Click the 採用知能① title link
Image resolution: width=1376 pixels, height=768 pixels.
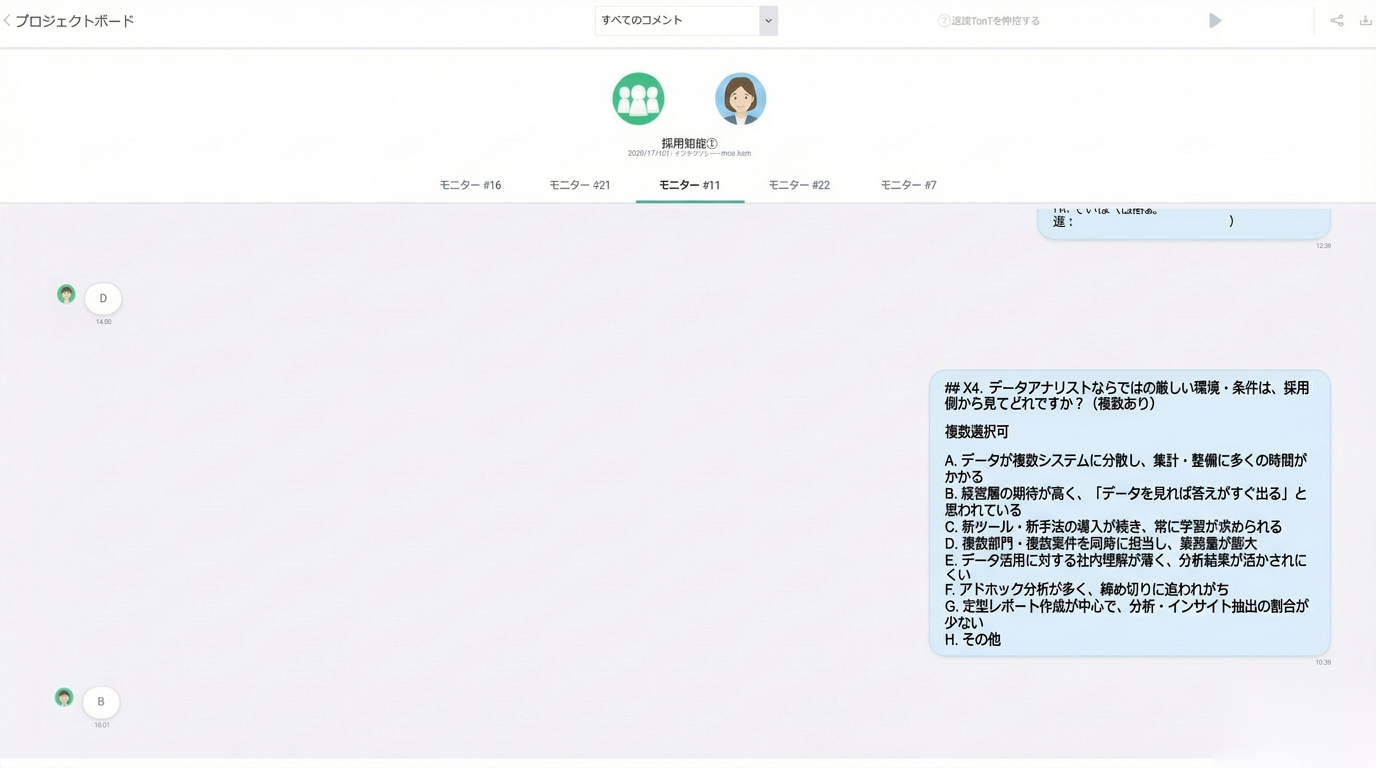click(x=689, y=142)
